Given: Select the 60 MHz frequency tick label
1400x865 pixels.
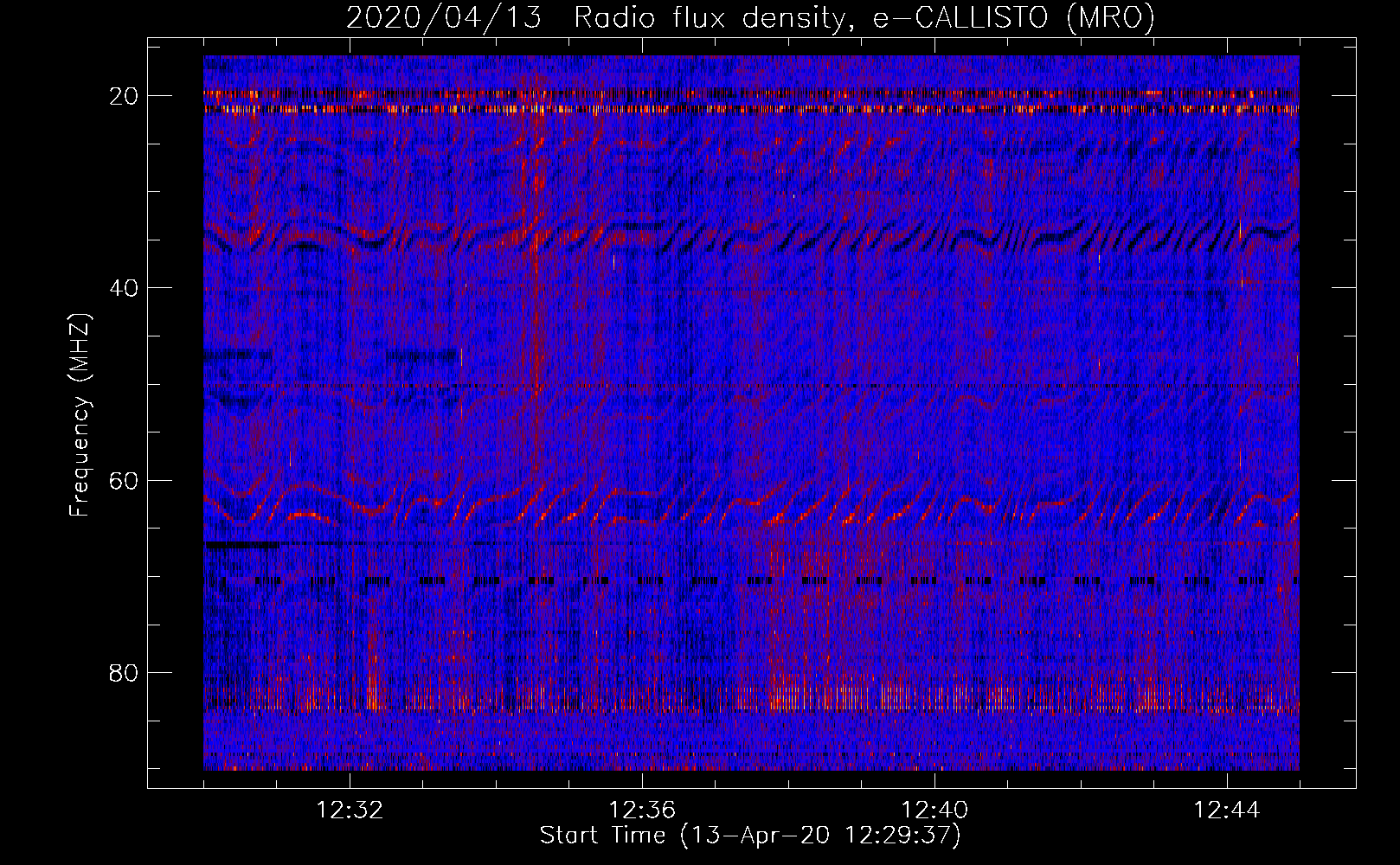Looking at the screenshot, I should point(124,480).
